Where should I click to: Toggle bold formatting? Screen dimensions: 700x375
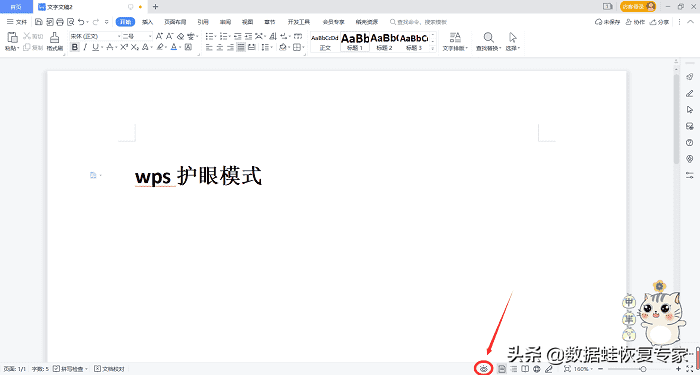click(x=75, y=47)
